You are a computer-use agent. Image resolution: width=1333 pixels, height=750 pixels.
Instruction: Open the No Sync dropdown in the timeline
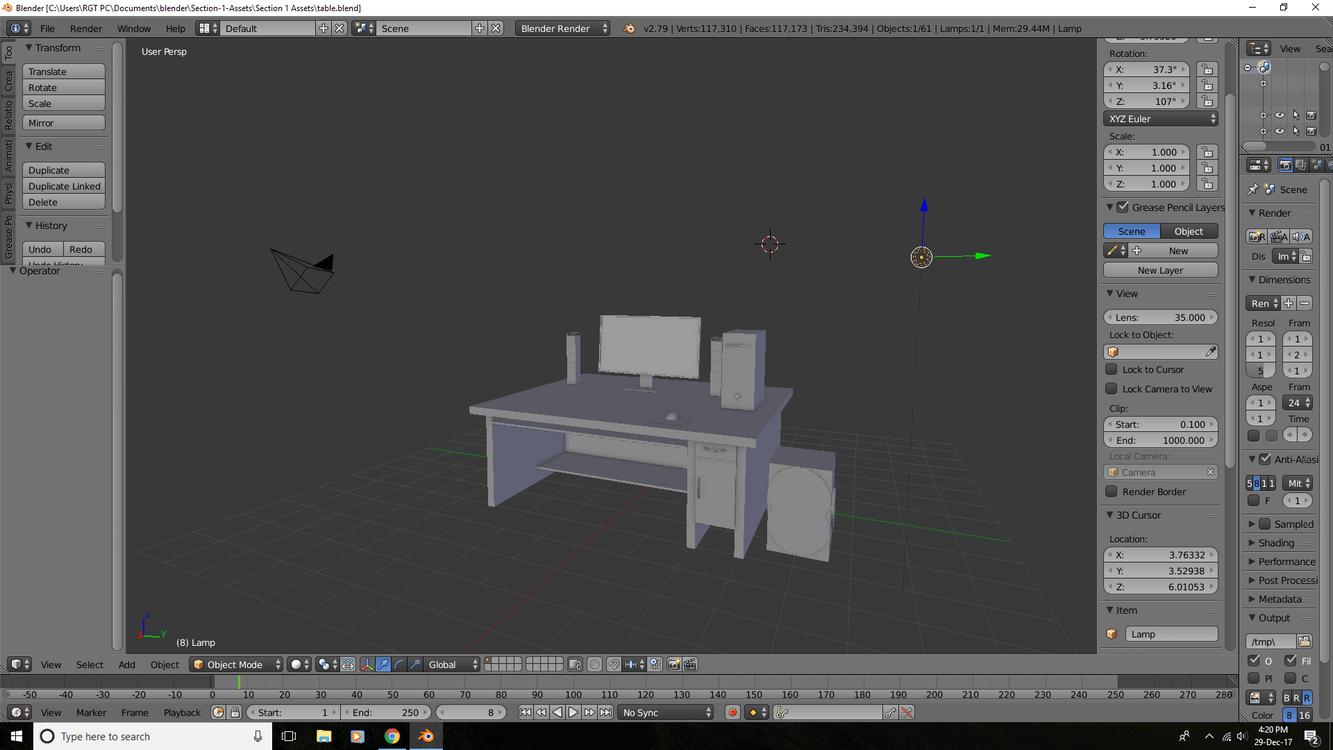(665, 712)
